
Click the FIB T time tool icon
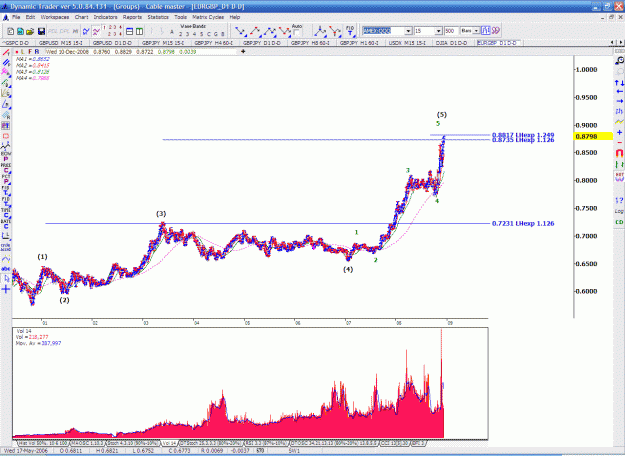350,31
